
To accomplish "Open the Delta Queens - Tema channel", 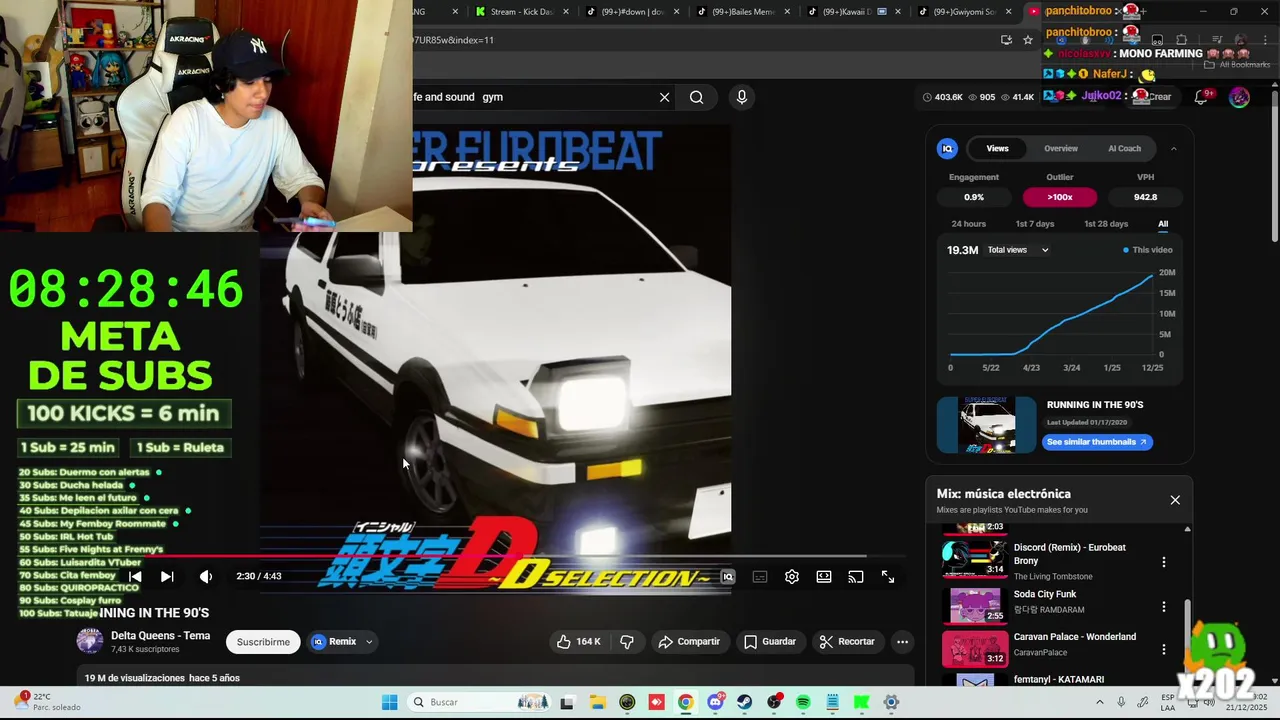I will 160,636.
